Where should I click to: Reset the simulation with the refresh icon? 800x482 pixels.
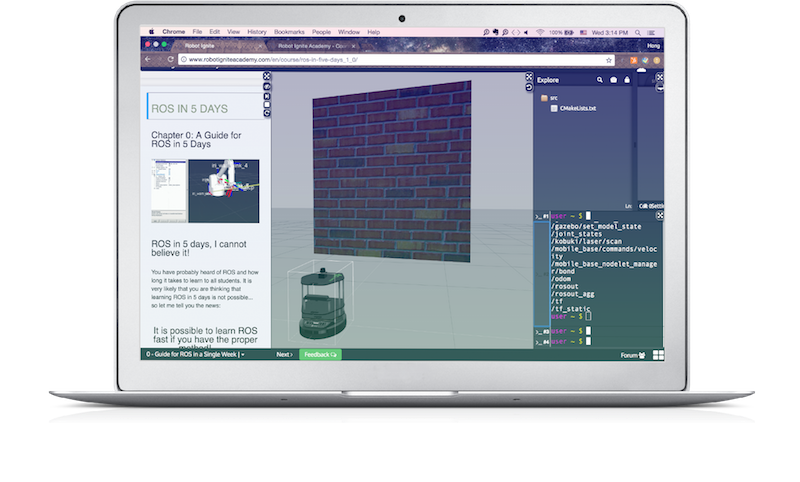pyautogui.click(x=267, y=86)
